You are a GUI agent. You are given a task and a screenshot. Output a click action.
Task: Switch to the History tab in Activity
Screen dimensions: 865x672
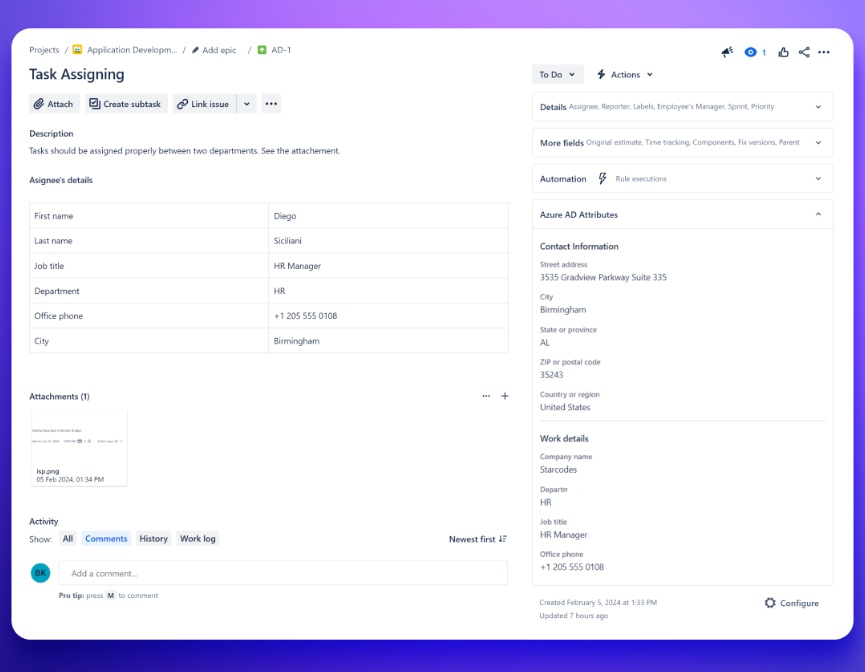[153, 538]
